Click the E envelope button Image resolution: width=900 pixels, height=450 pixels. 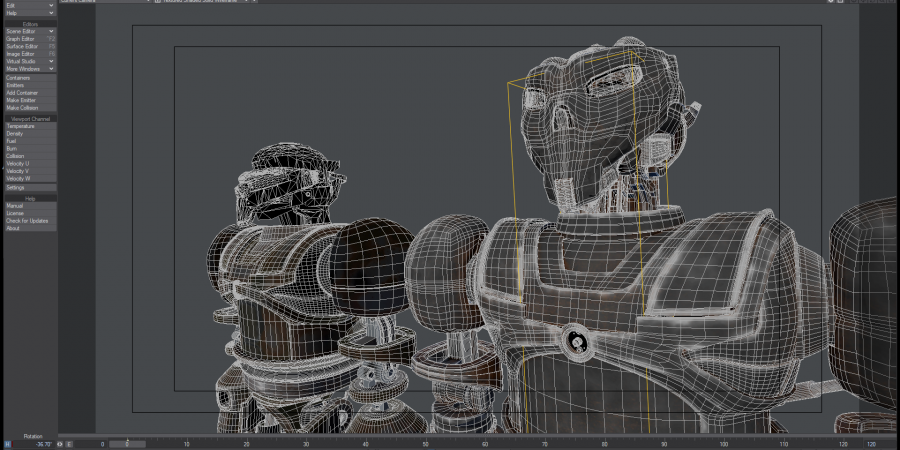69,444
